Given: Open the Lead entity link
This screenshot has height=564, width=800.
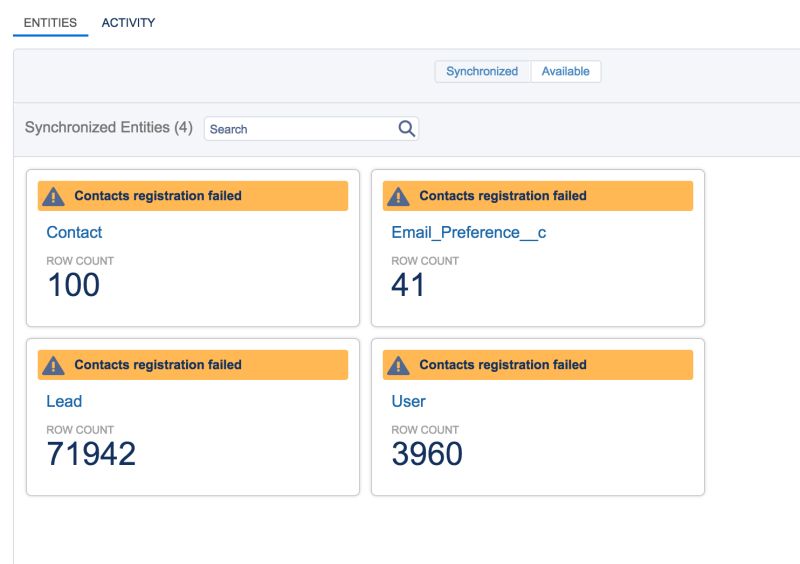Looking at the screenshot, I should coord(64,401).
